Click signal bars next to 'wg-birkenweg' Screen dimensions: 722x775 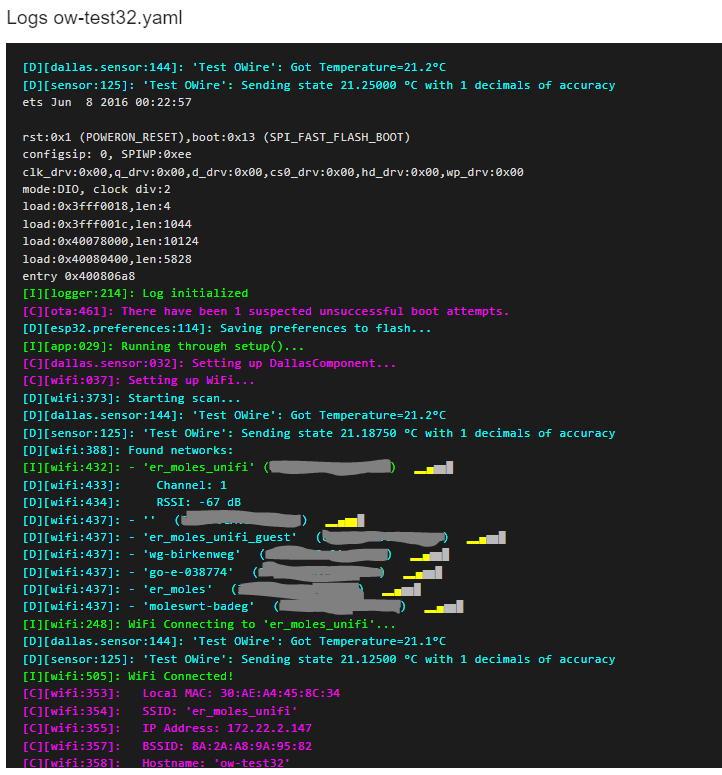tap(430, 555)
